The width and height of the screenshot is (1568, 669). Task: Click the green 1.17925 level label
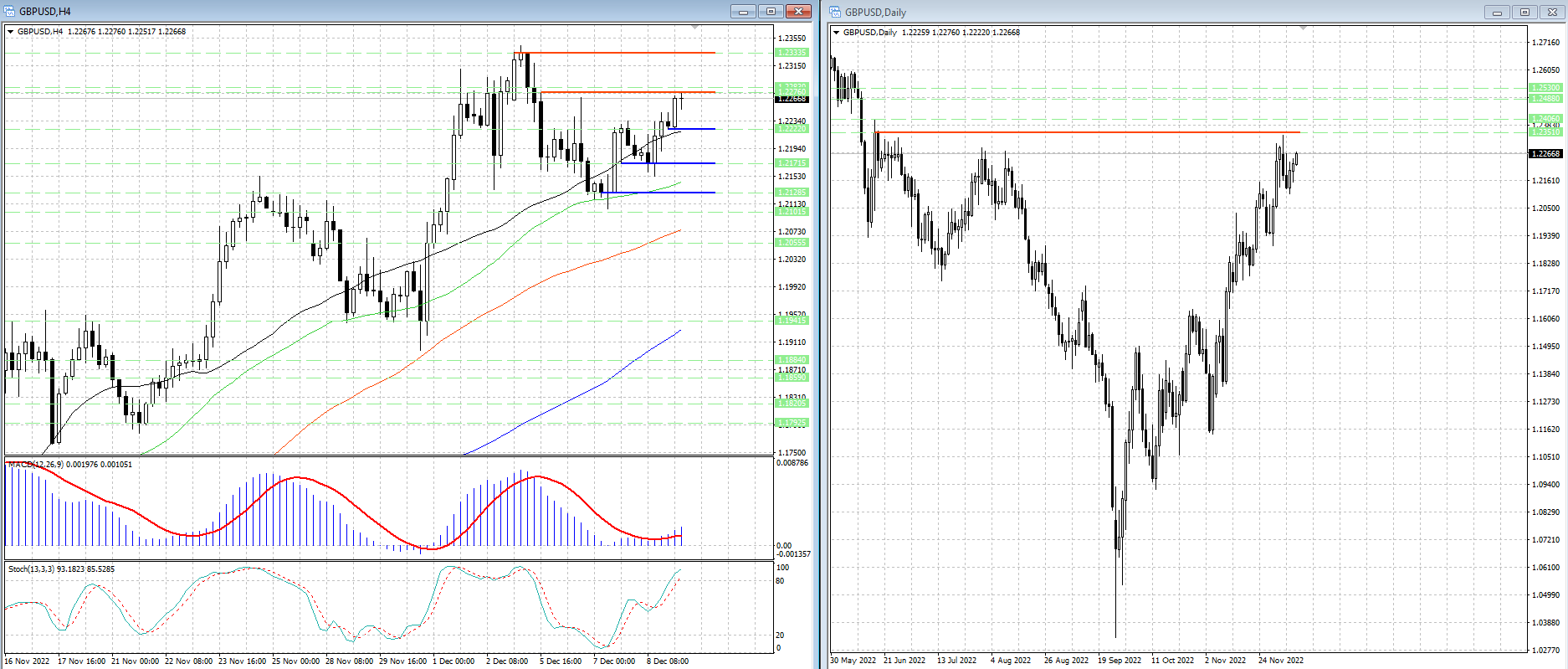tap(792, 423)
